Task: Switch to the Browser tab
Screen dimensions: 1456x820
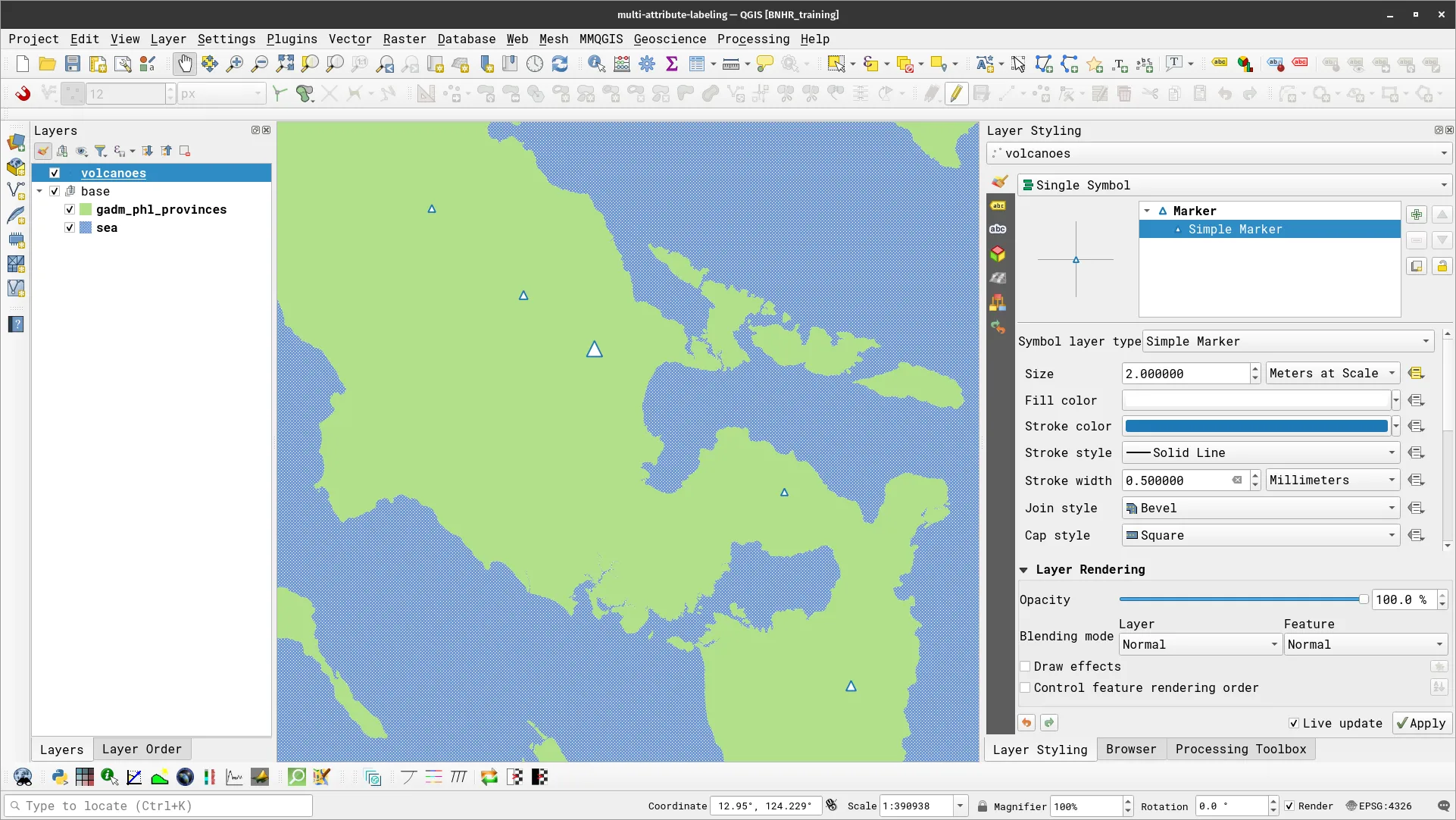Action: click(x=1131, y=749)
